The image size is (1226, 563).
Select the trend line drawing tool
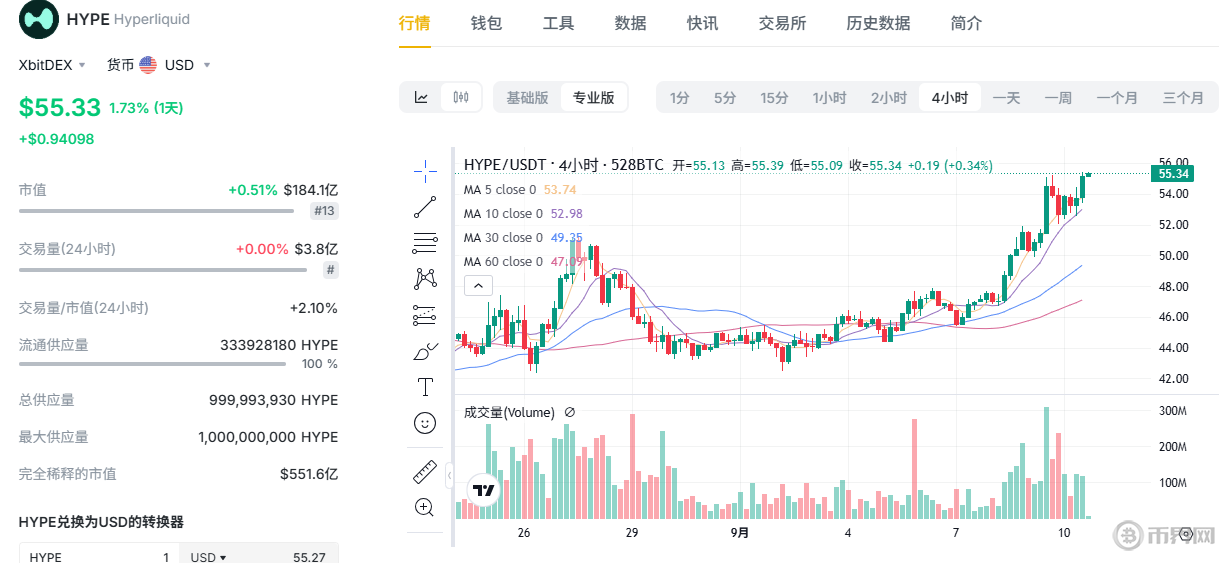pos(425,207)
